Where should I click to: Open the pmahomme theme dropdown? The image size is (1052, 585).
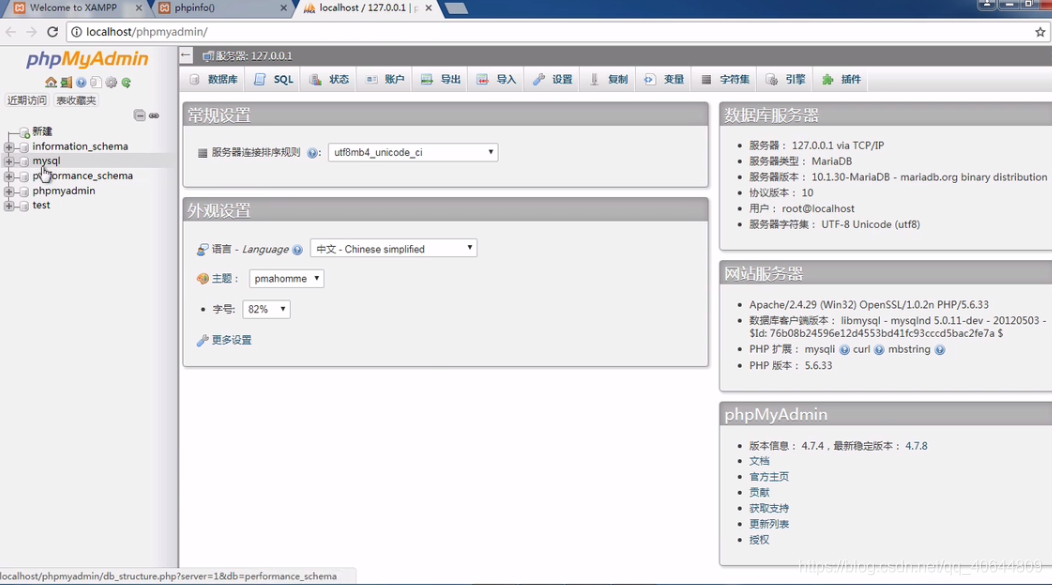pos(286,278)
